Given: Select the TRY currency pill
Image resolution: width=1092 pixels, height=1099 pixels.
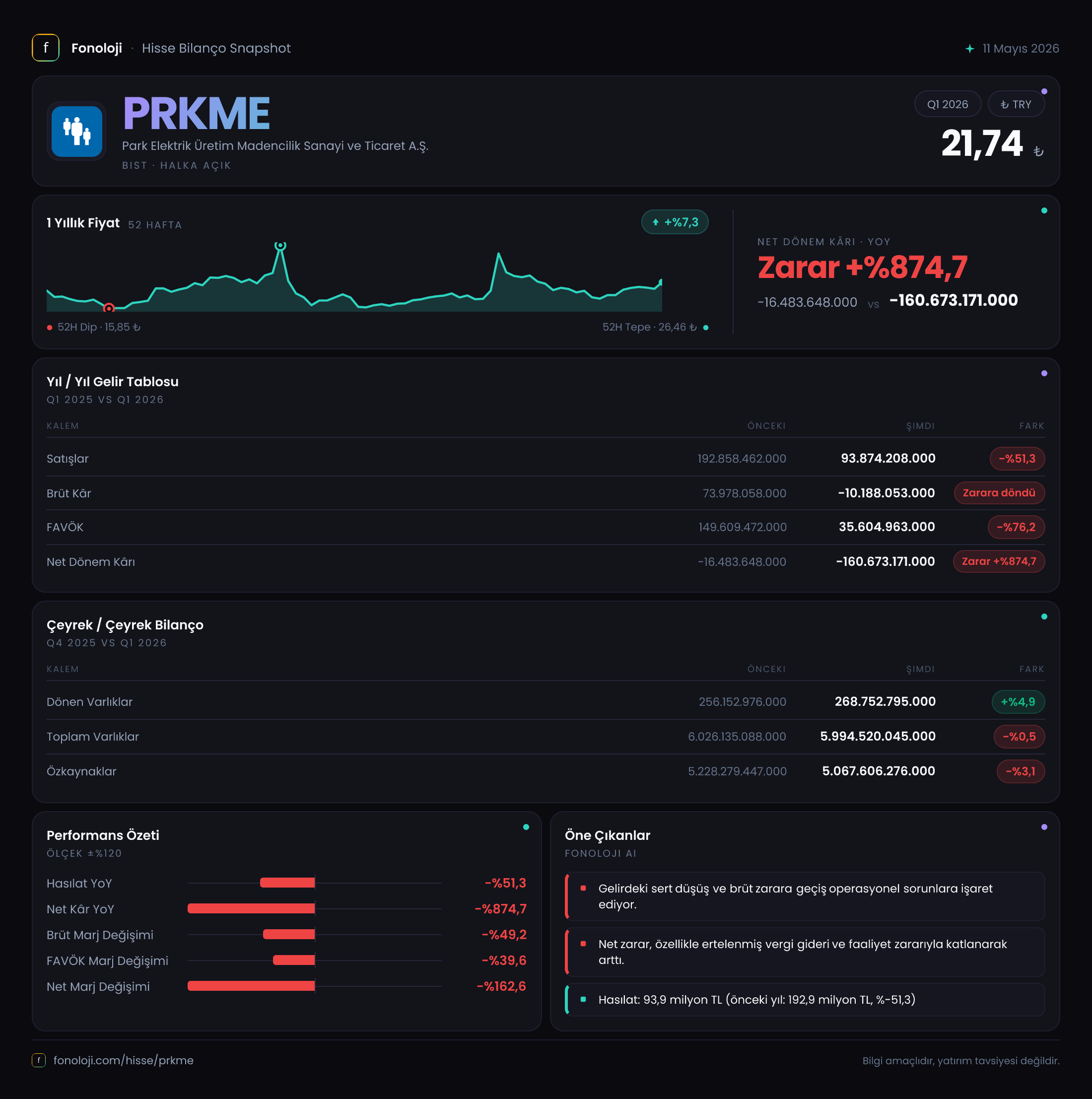Looking at the screenshot, I should [x=1016, y=104].
